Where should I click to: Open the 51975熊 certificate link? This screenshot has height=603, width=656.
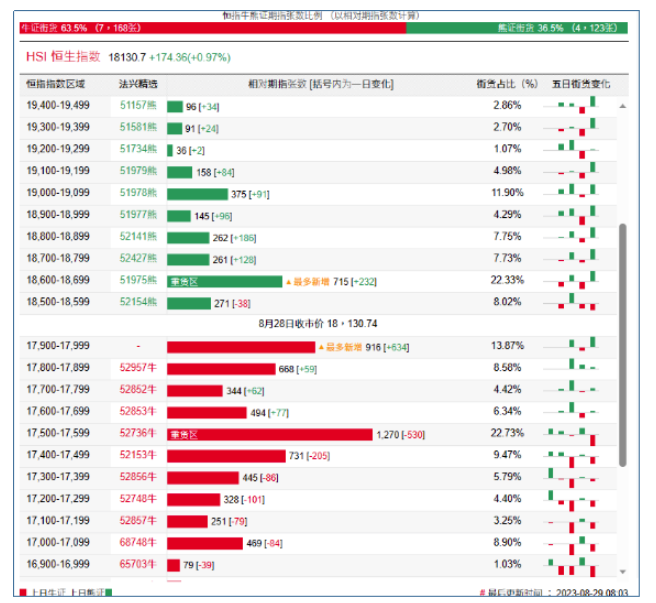click(138, 281)
